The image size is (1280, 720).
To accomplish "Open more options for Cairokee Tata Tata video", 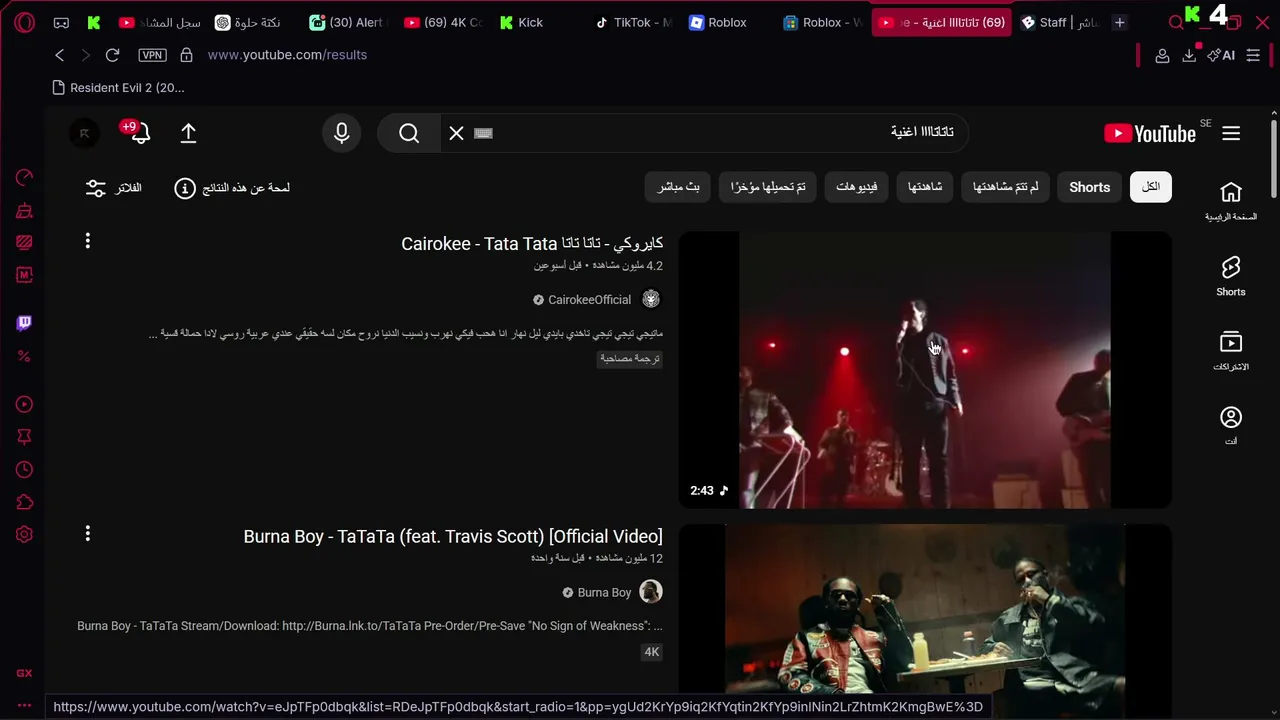I will tap(88, 241).
